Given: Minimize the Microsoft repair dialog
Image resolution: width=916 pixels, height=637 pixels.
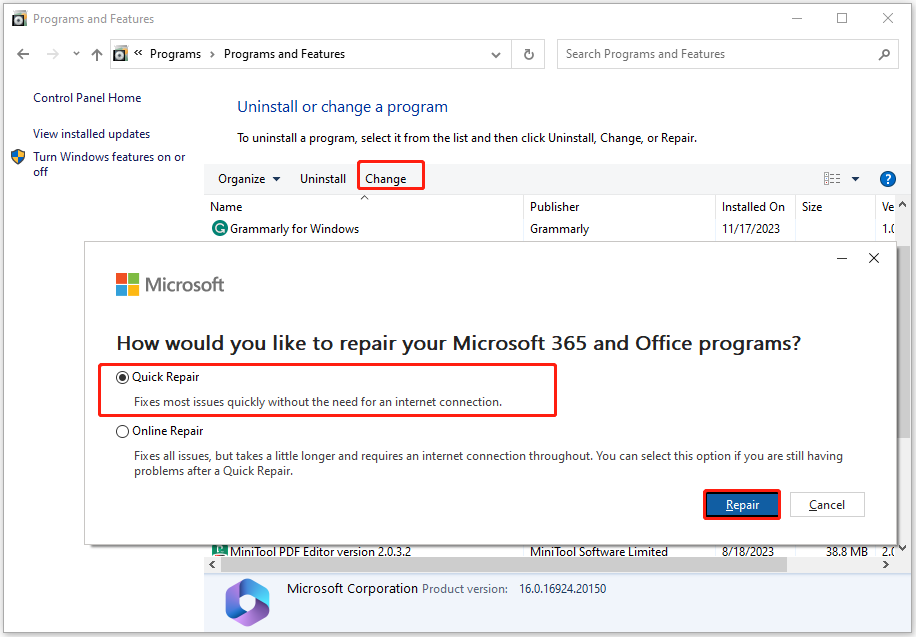Looking at the screenshot, I should (x=842, y=258).
